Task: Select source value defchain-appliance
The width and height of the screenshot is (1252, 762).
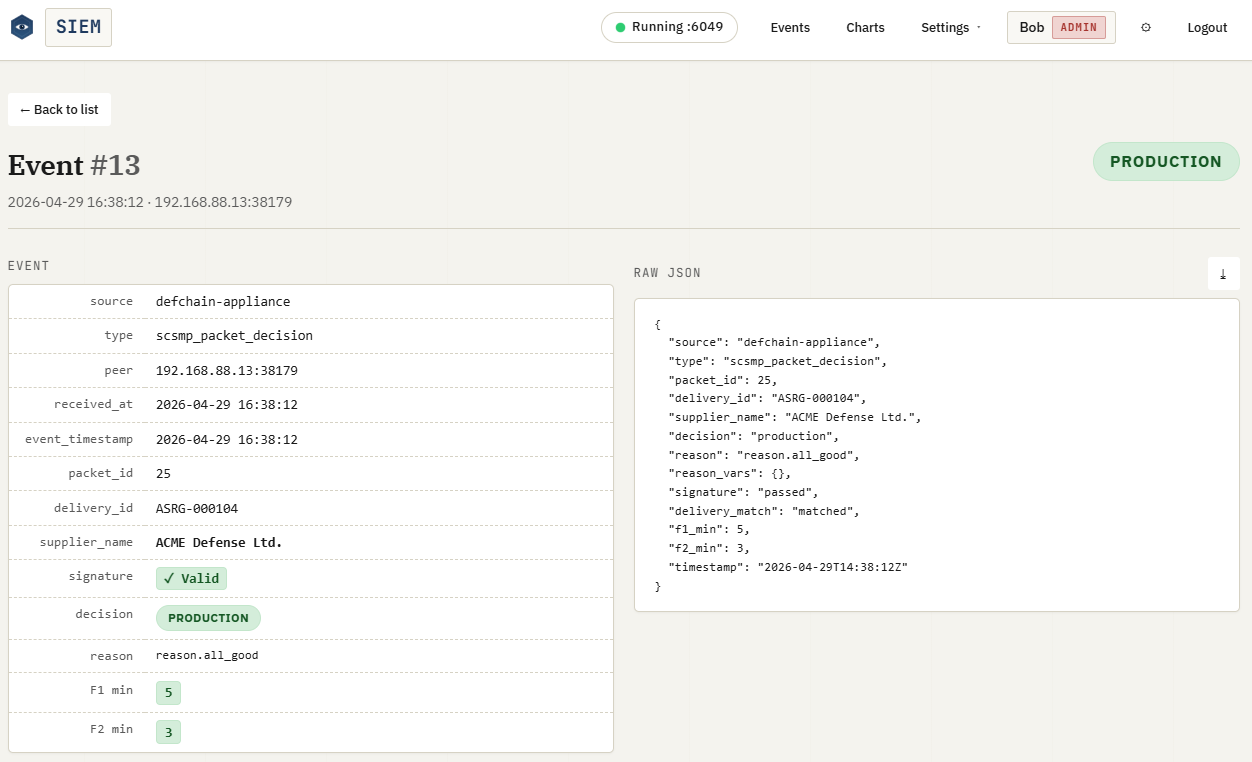Action: coord(223,301)
